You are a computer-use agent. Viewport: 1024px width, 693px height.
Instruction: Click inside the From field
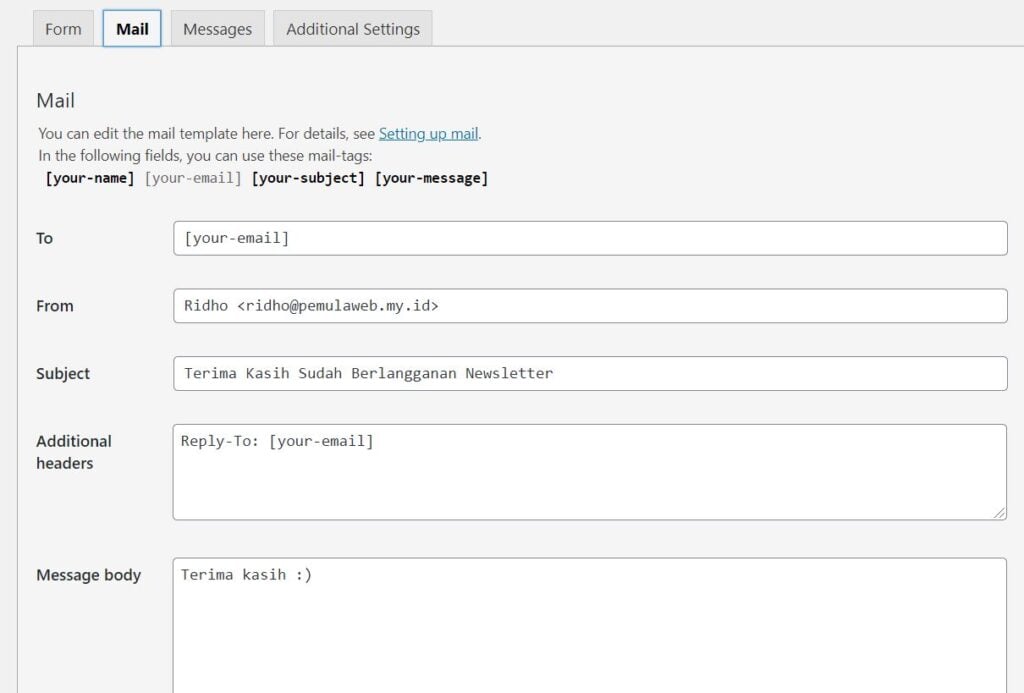point(590,306)
